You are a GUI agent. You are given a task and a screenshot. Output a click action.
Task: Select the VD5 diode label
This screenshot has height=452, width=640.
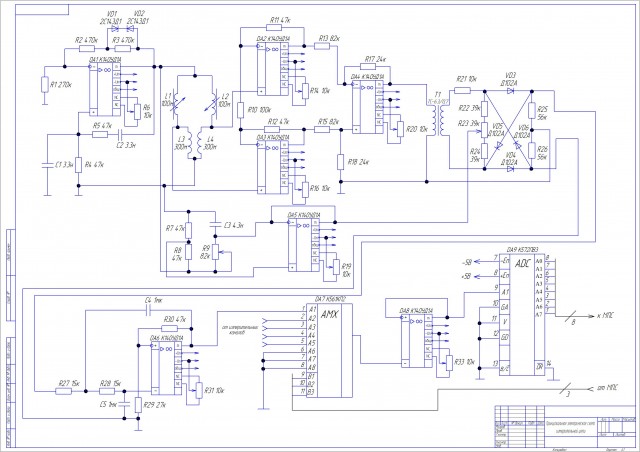tap(498, 127)
